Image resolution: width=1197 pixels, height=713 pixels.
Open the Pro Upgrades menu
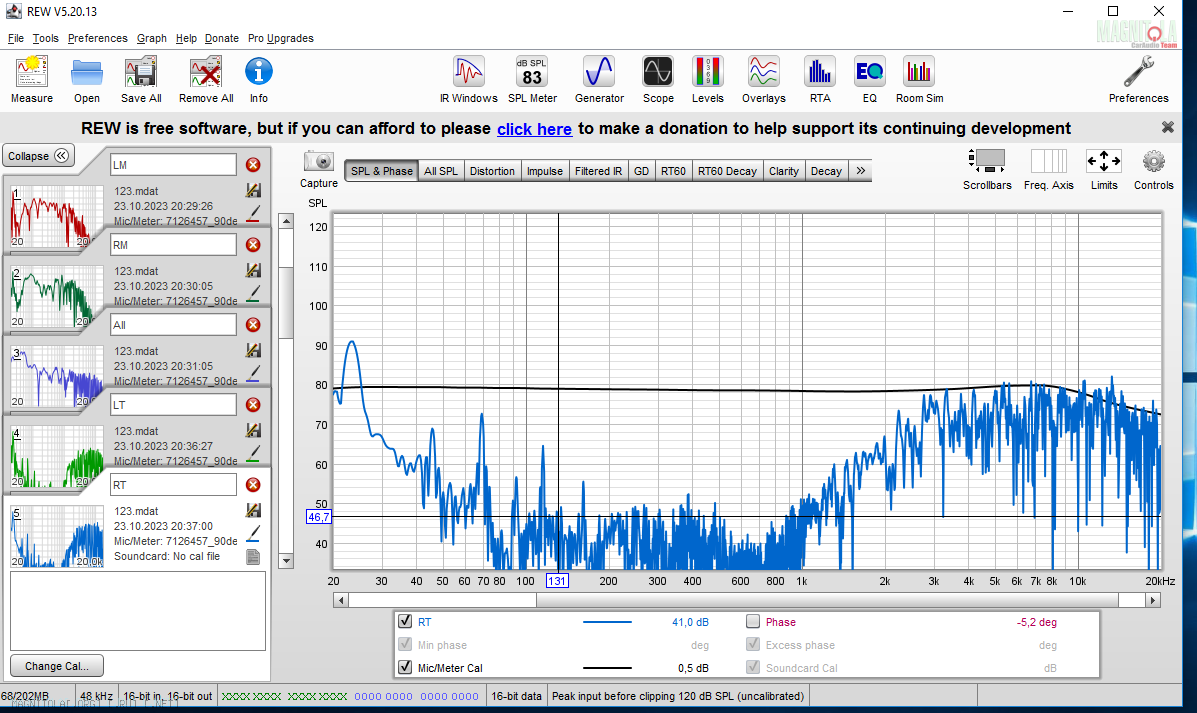(x=281, y=38)
